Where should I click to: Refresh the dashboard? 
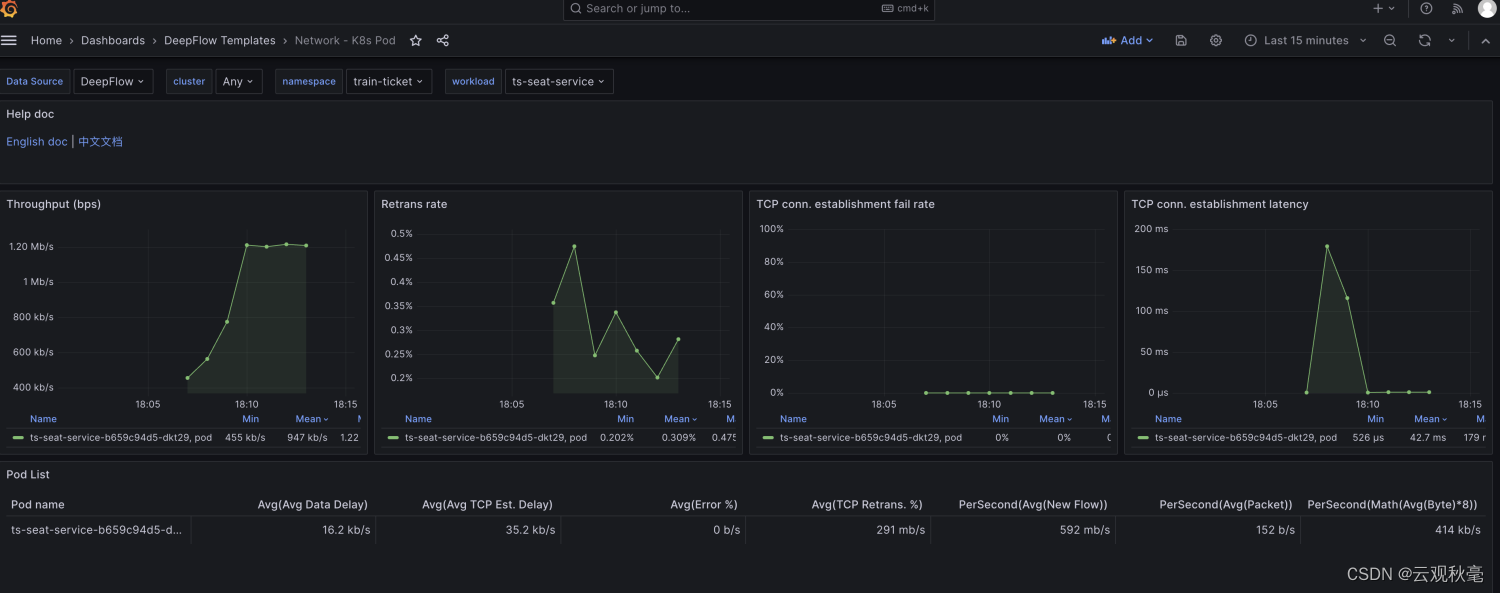1425,41
